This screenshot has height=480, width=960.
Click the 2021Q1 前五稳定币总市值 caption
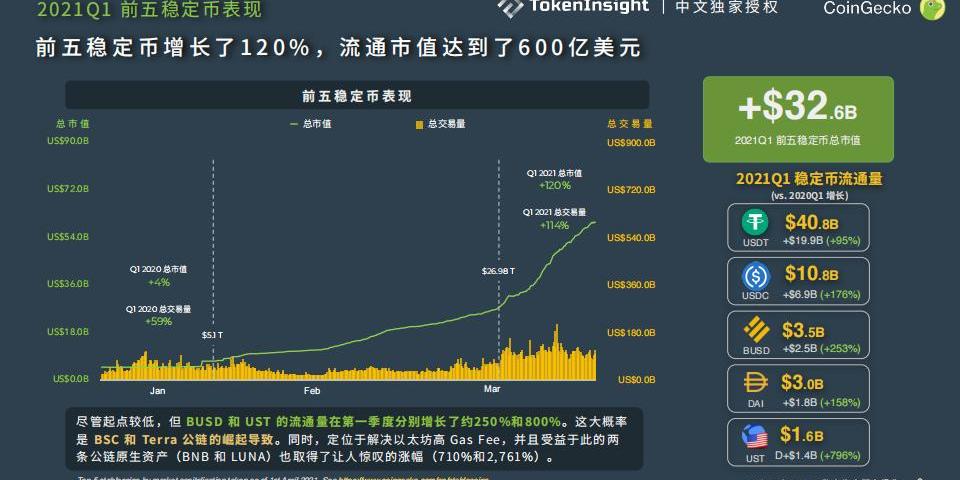798,140
